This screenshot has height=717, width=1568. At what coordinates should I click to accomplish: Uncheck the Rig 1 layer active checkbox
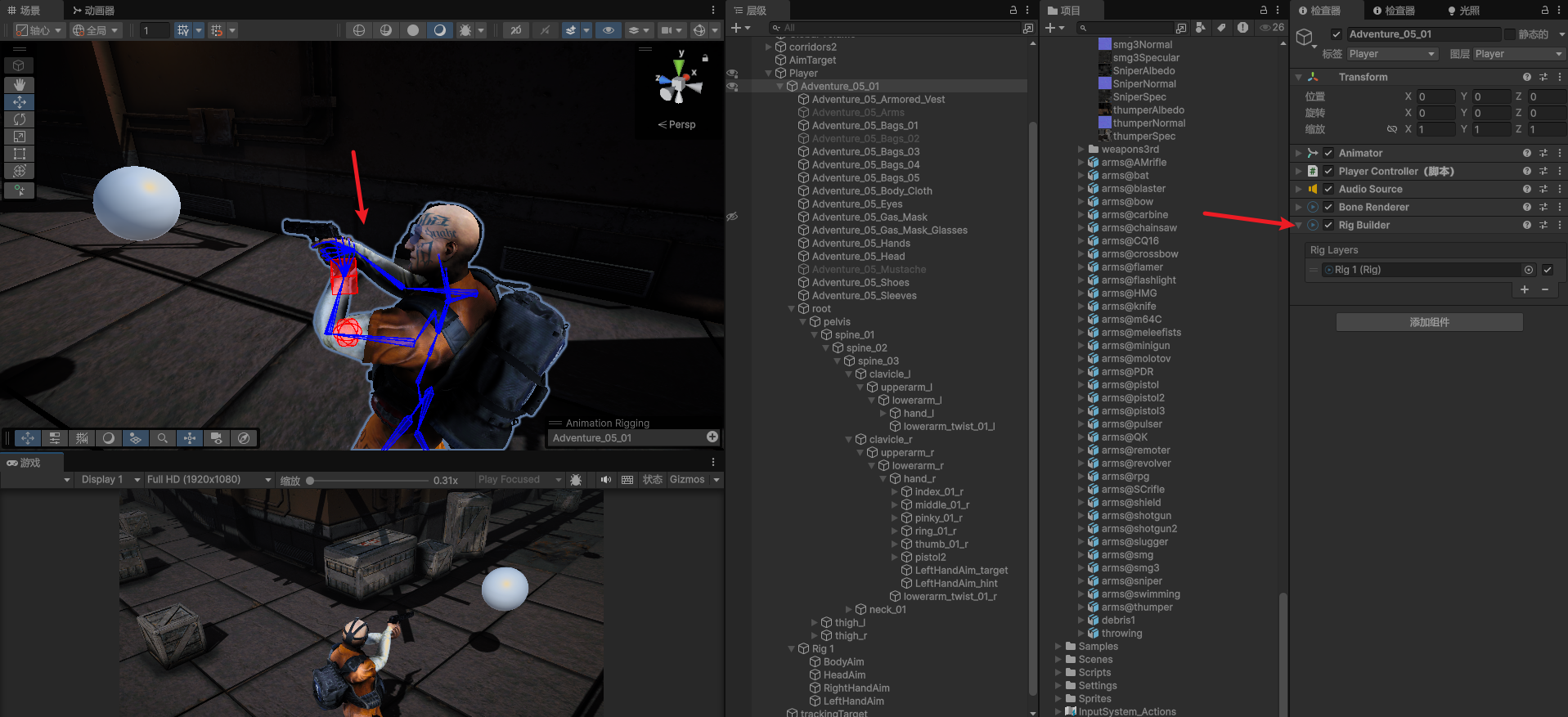(1548, 270)
